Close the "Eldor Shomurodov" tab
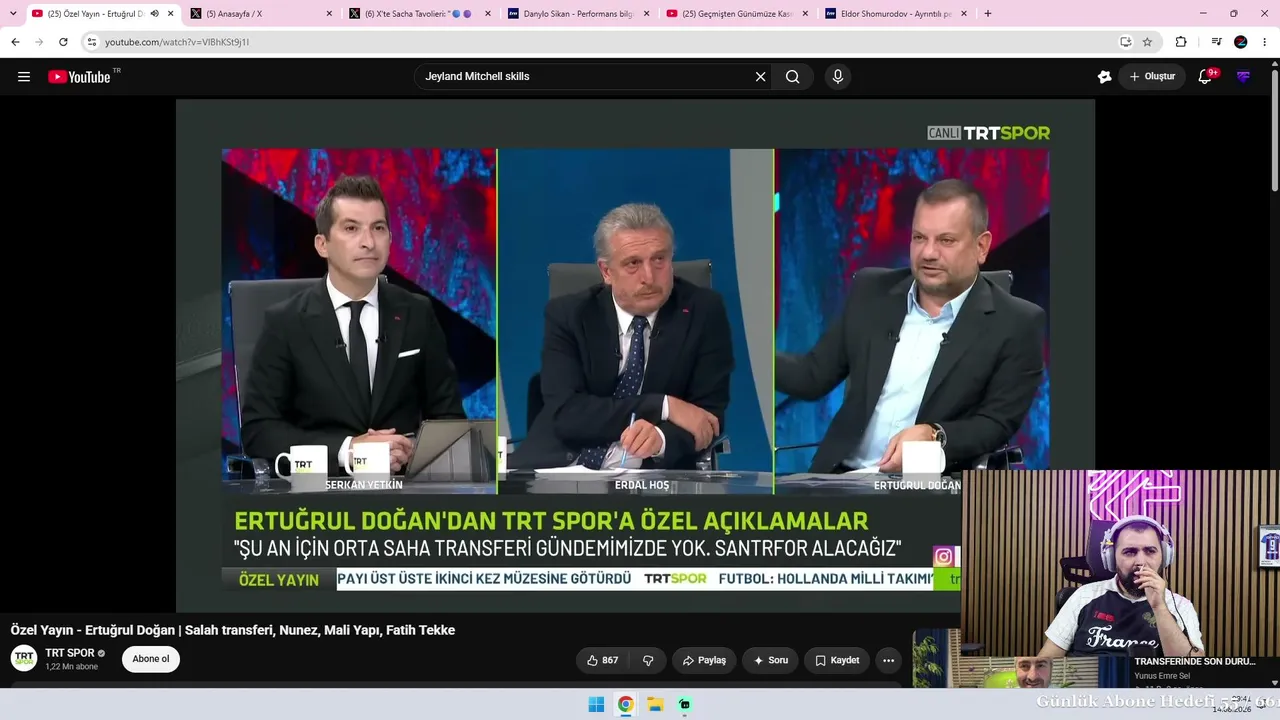 click(963, 14)
